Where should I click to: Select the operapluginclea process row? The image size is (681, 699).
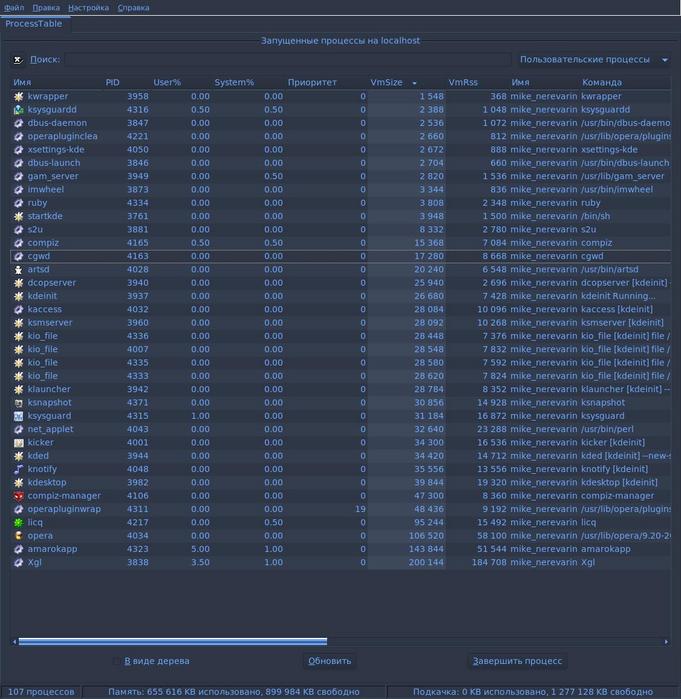point(340,136)
